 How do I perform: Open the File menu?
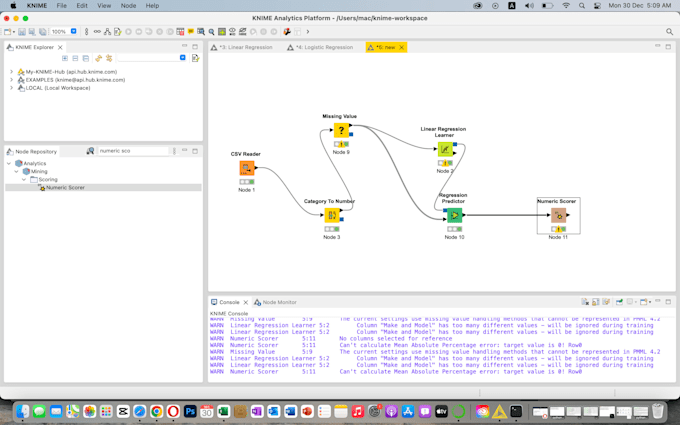coord(62,6)
